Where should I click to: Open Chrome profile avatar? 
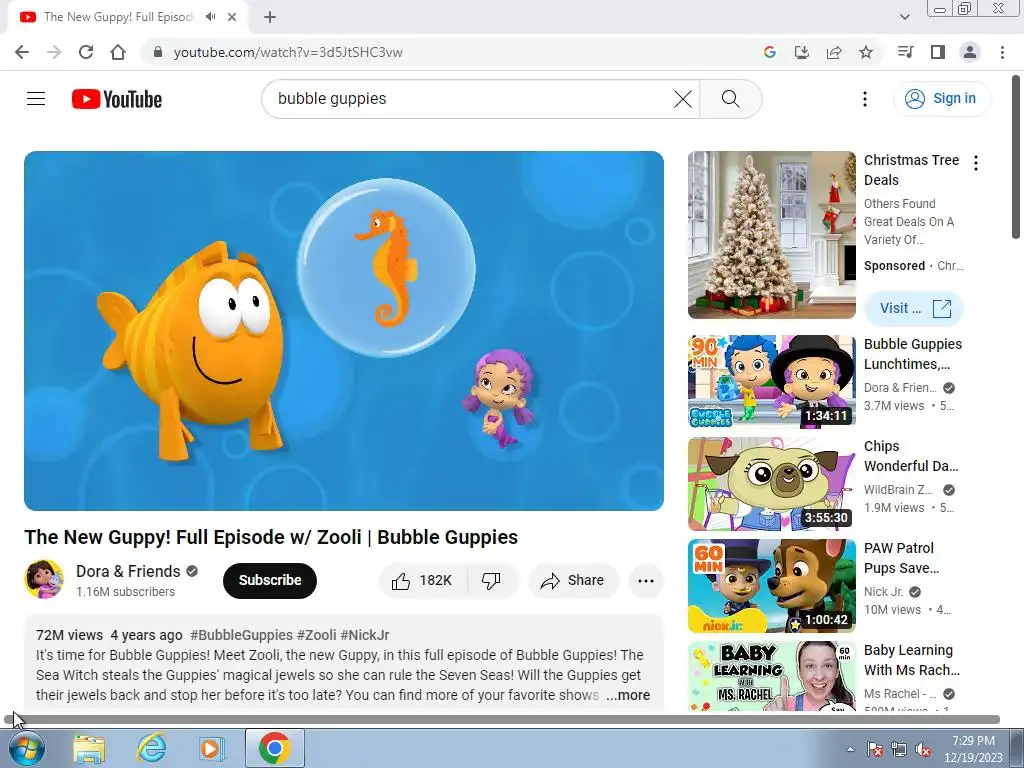(x=970, y=52)
